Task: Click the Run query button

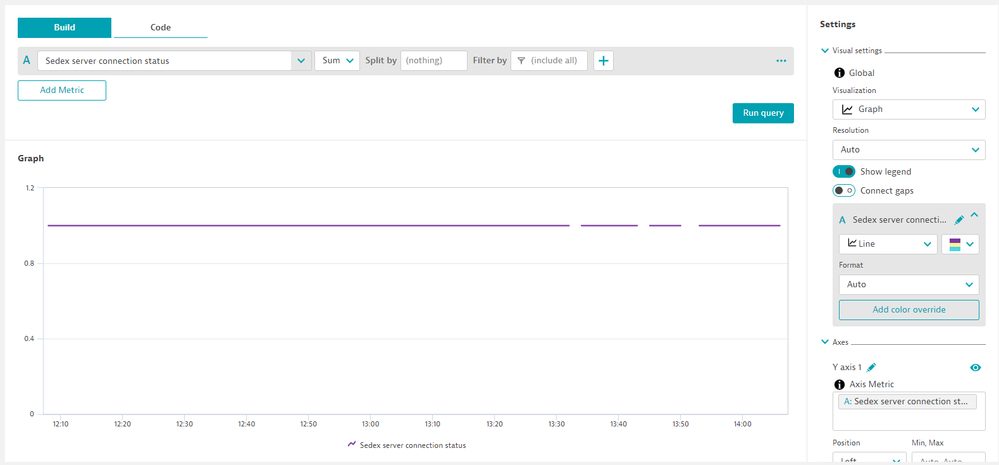Action: 762,113
